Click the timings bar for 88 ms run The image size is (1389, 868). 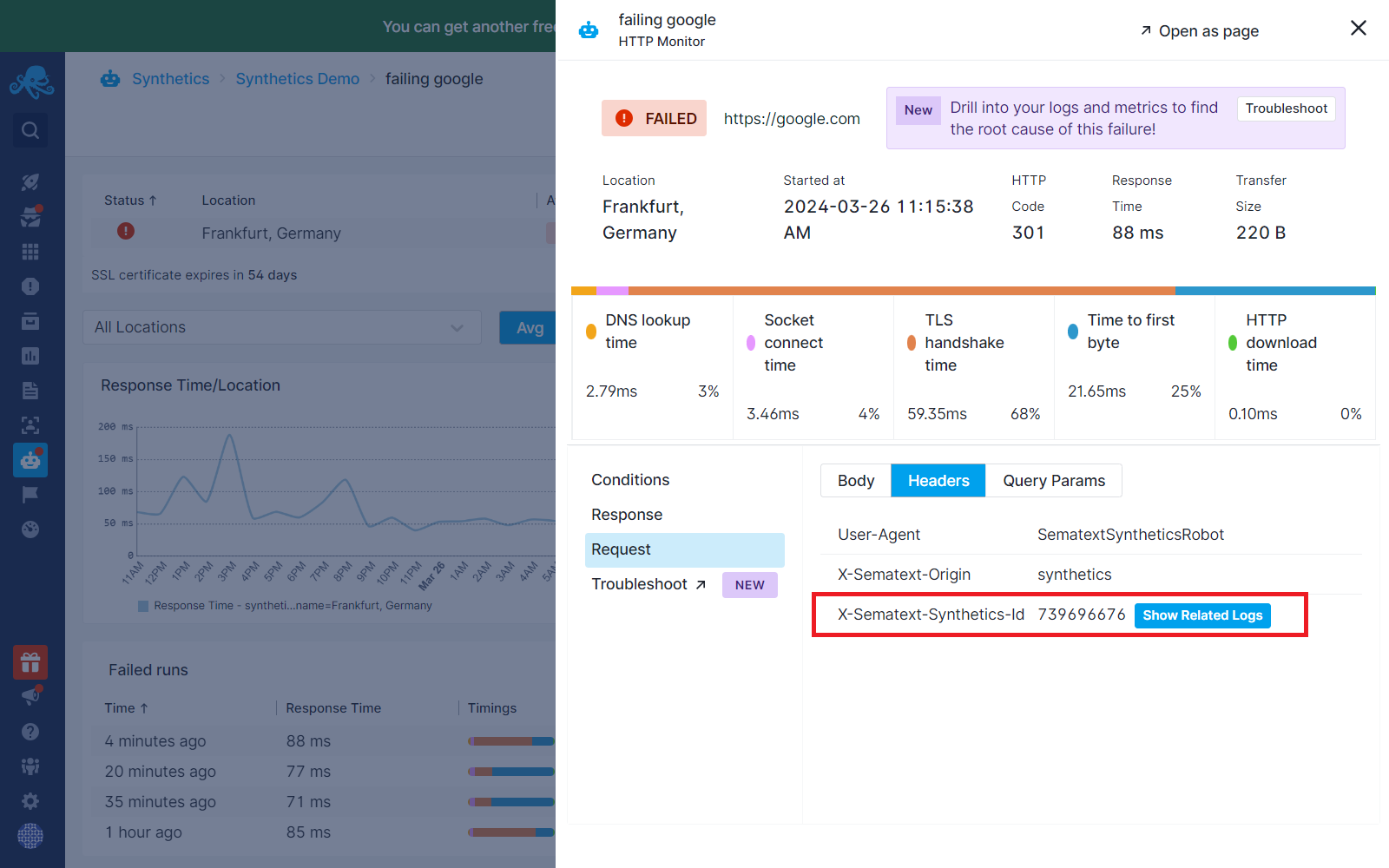[511, 741]
